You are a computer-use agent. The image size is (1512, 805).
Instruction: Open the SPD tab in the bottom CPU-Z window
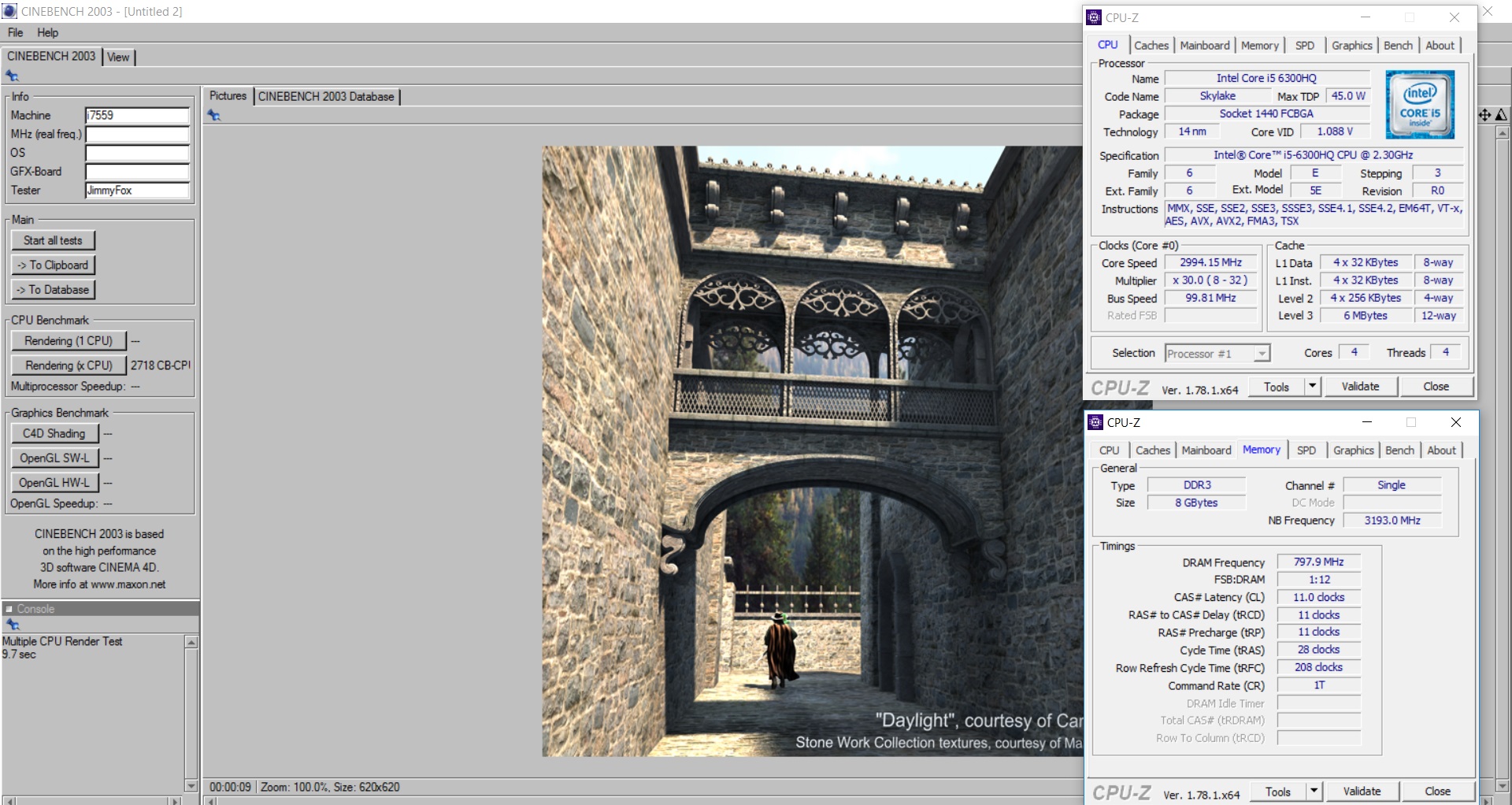coord(1306,451)
